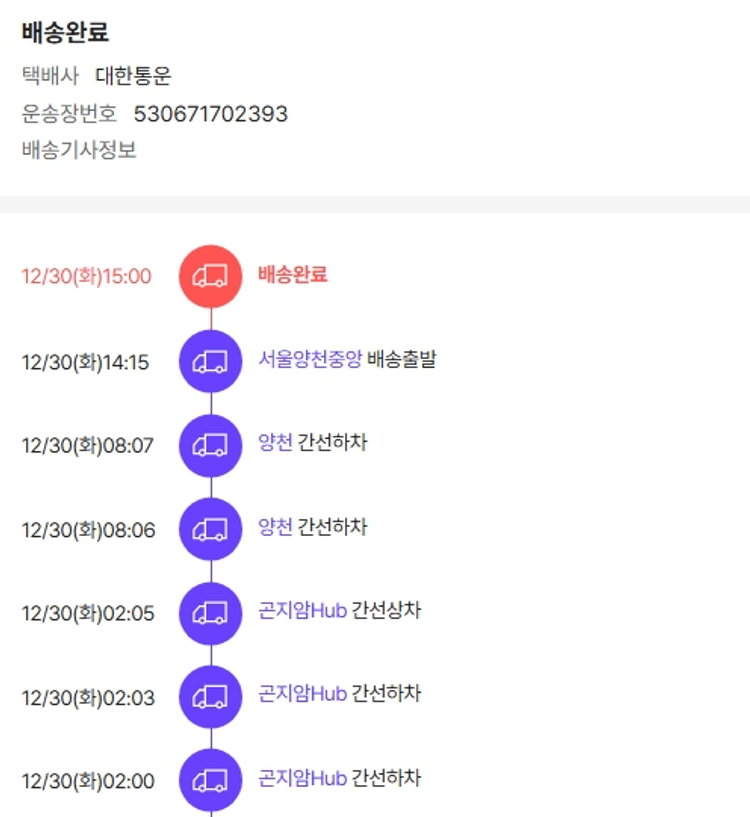Click 곤지암Hub in the 02:00 간선하차 entry
The height and width of the screenshot is (817, 750).
click(x=302, y=778)
